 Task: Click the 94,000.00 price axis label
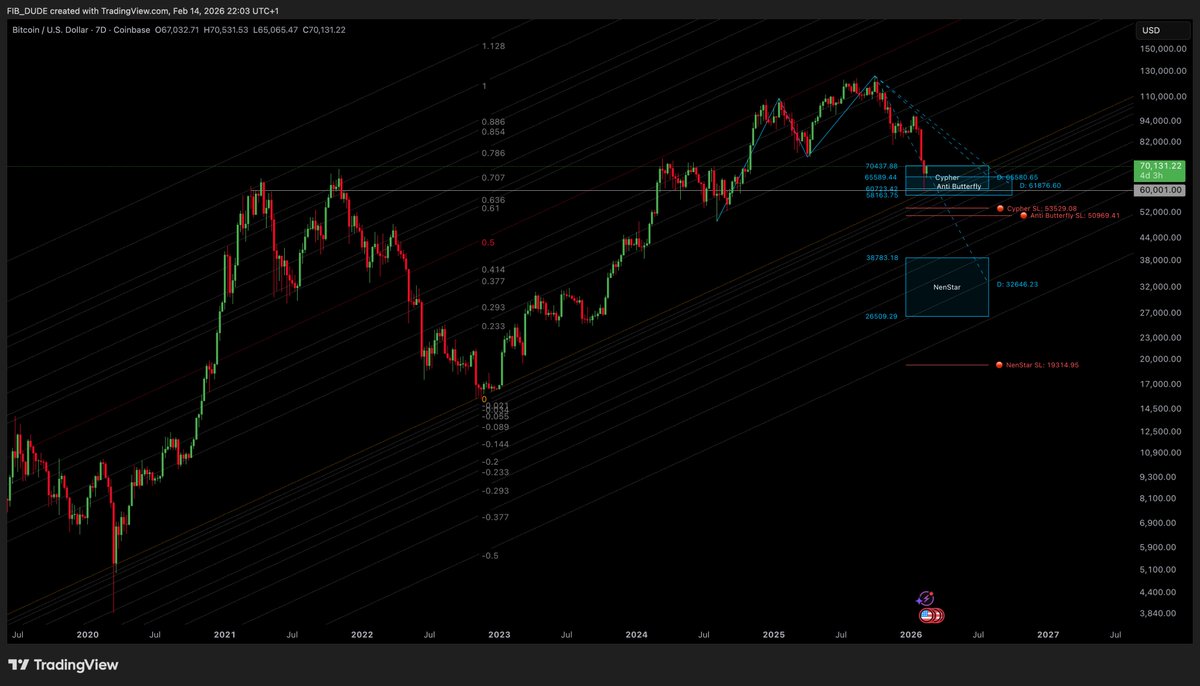1161,121
